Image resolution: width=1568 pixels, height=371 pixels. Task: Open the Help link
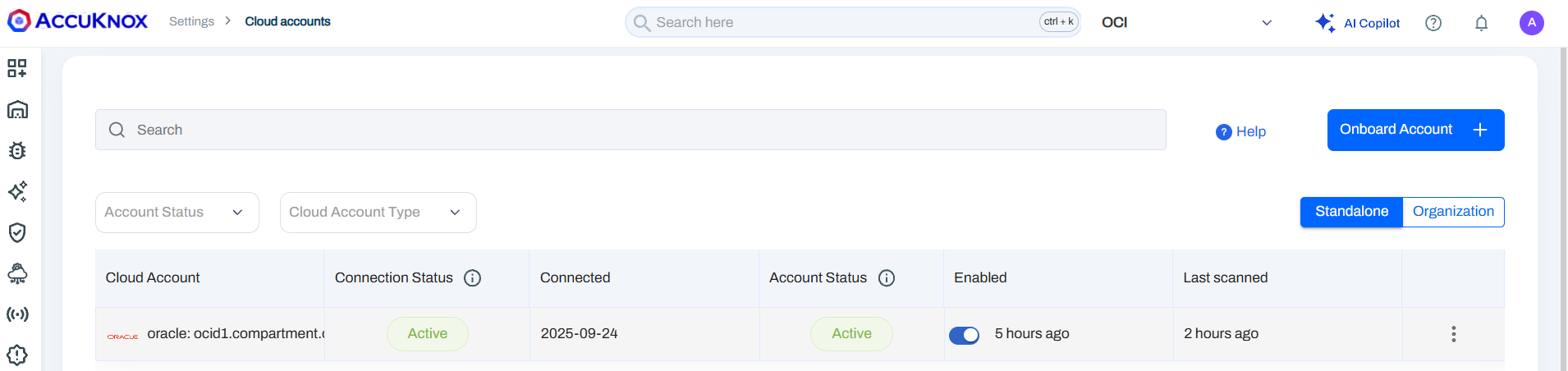(1241, 131)
